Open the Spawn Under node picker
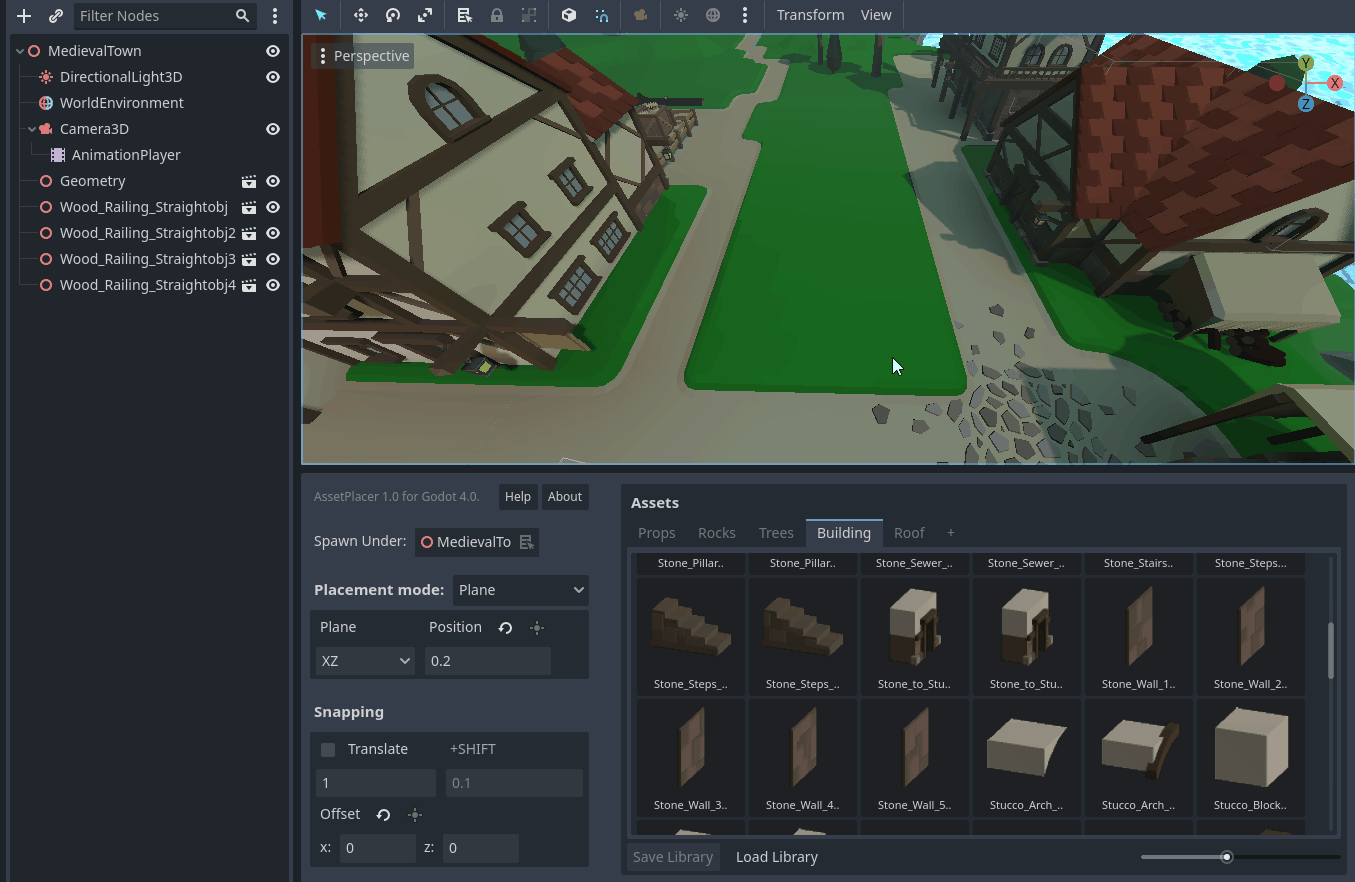 [x=477, y=542]
